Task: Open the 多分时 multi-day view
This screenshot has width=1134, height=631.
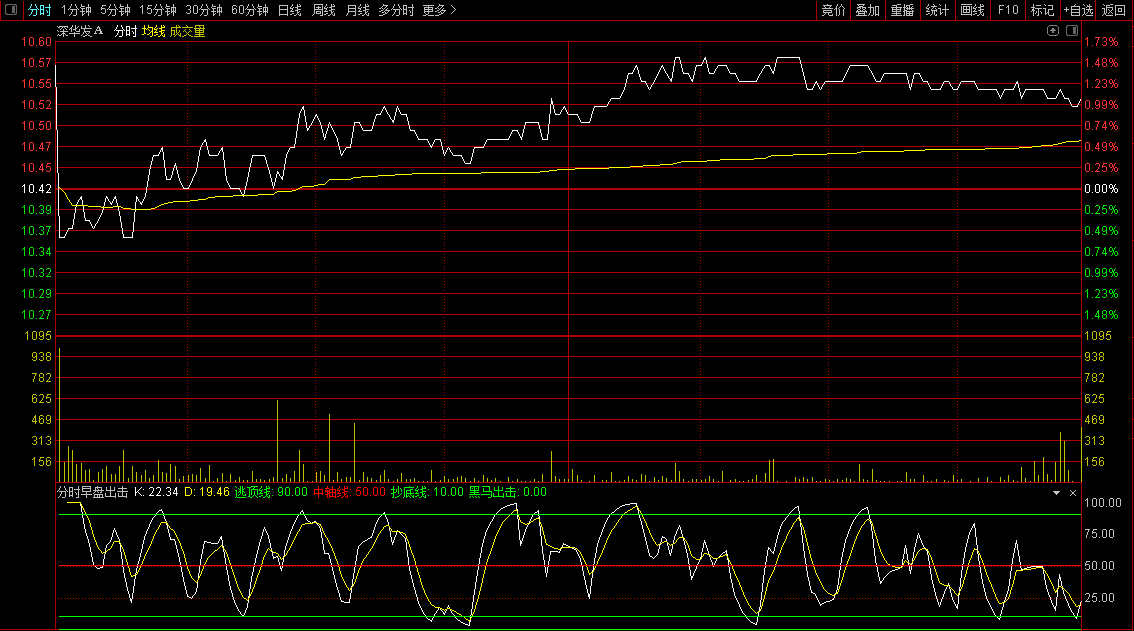Action: 396,10
